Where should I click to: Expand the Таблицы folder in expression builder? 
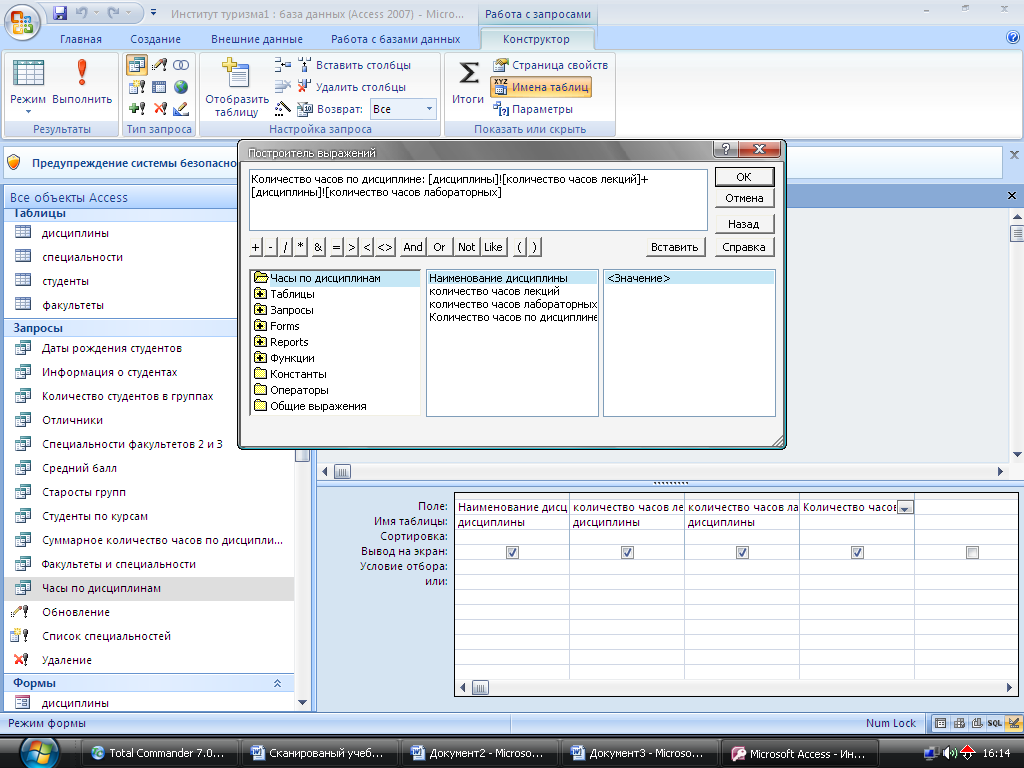pos(261,294)
